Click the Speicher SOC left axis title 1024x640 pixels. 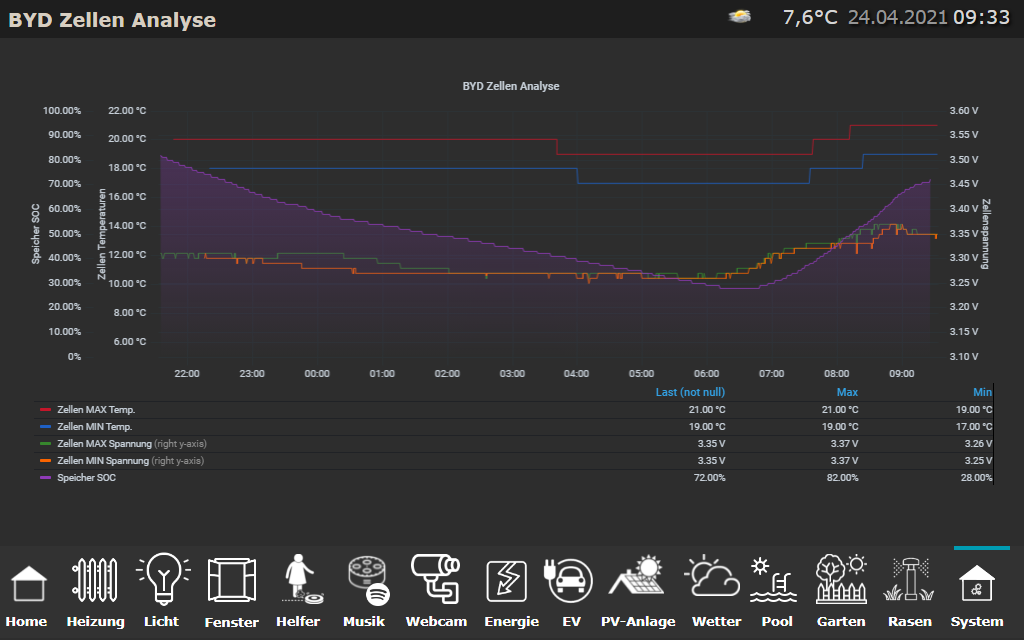[36, 234]
